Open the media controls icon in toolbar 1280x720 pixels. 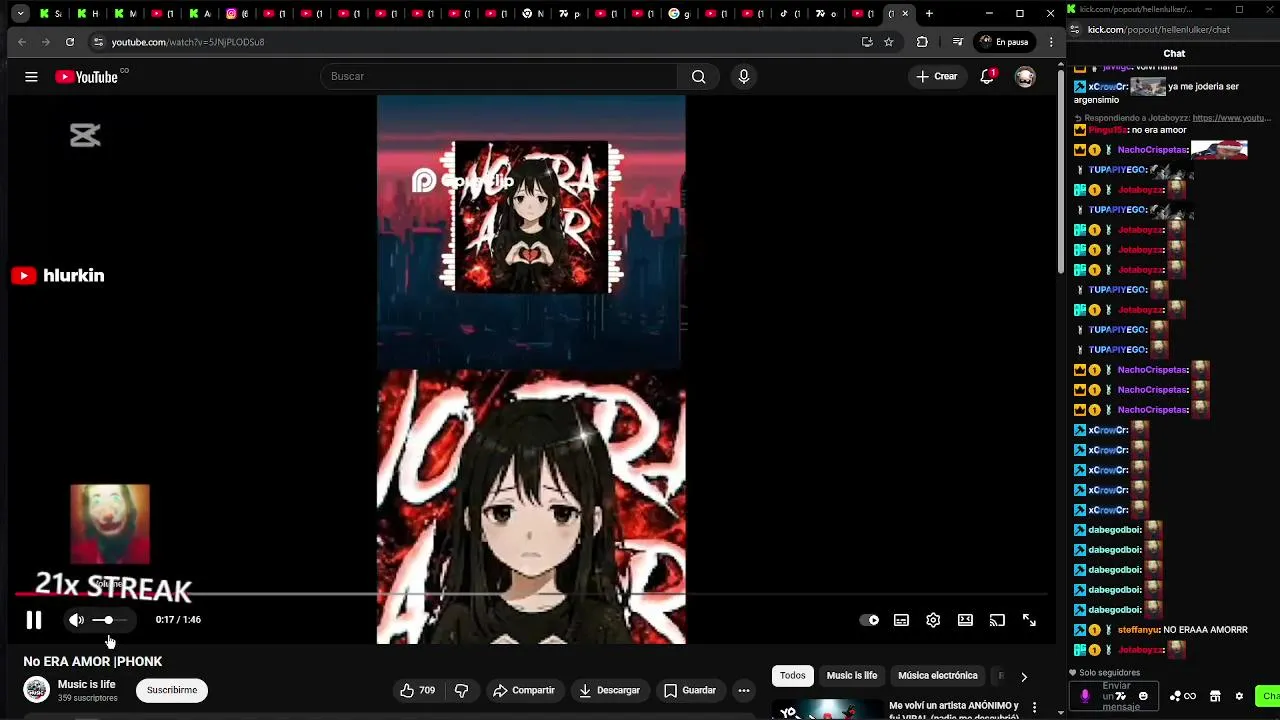pyautogui.click(x=957, y=42)
